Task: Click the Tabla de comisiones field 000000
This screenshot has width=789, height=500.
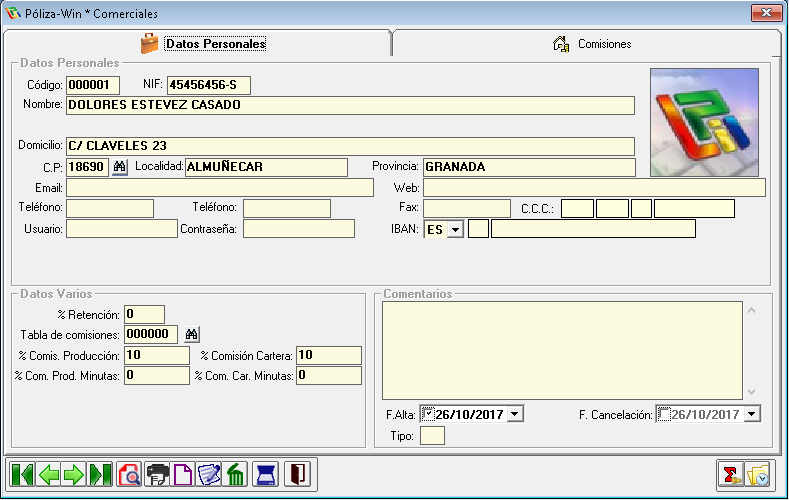Action: tap(151, 334)
